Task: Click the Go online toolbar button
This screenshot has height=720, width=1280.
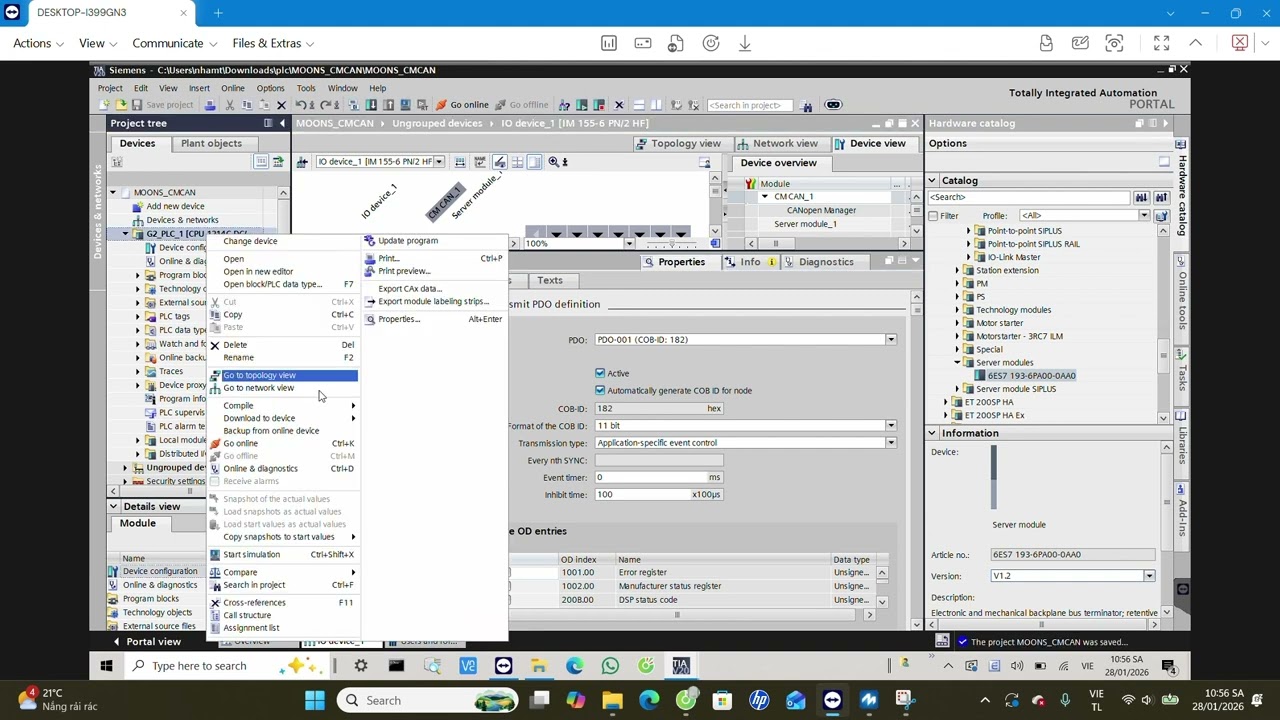Action: pyautogui.click(x=462, y=105)
